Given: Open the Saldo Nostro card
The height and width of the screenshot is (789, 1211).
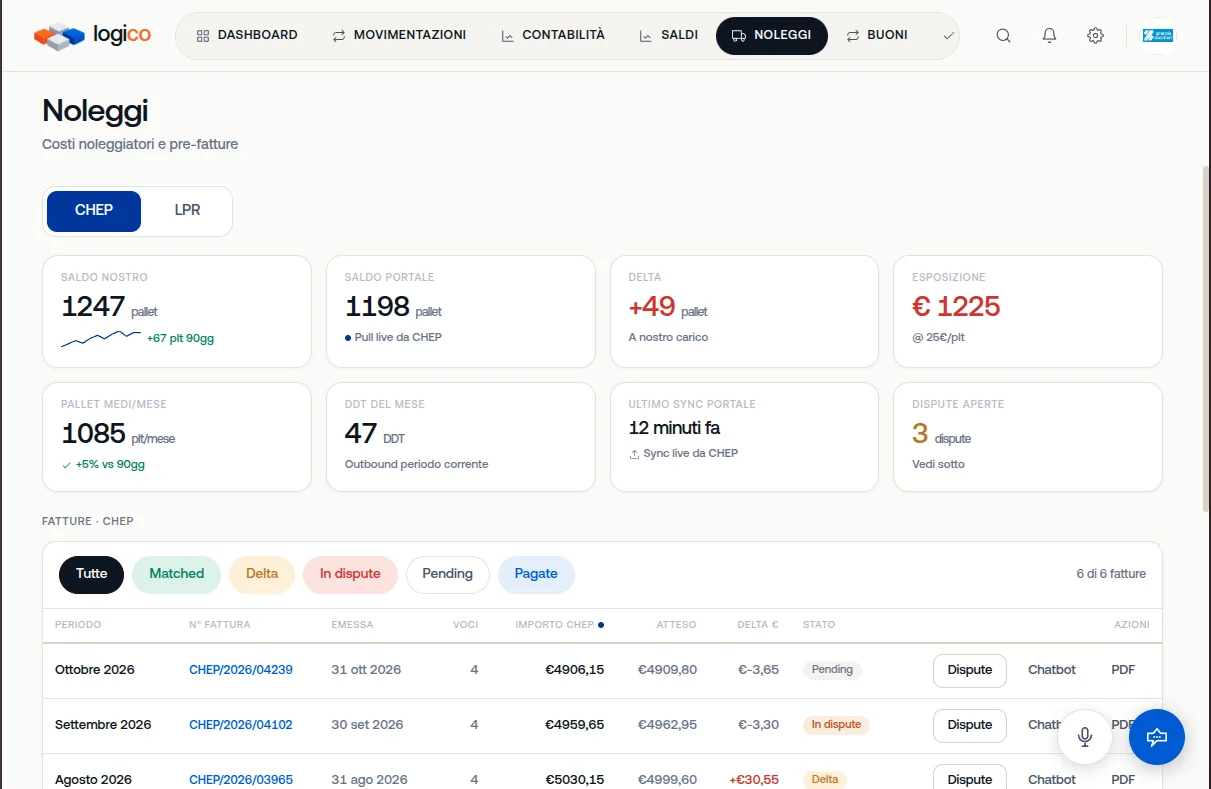Looking at the screenshot, I should coord(177,311).
